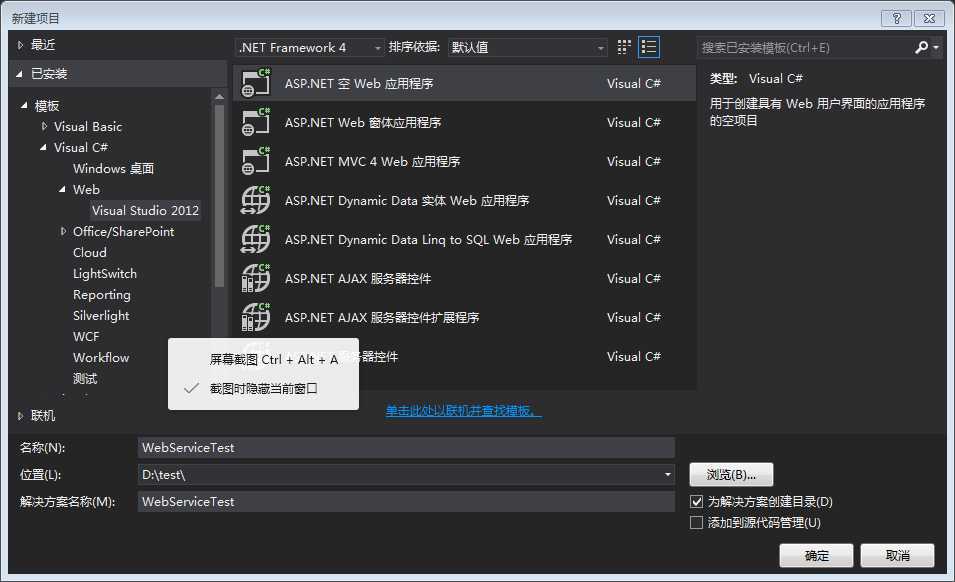Open the search options dropdown arrow
Image resolution: width=955 pixels, height=582 pixels.
pyautogui.click(x=936, y=47)
